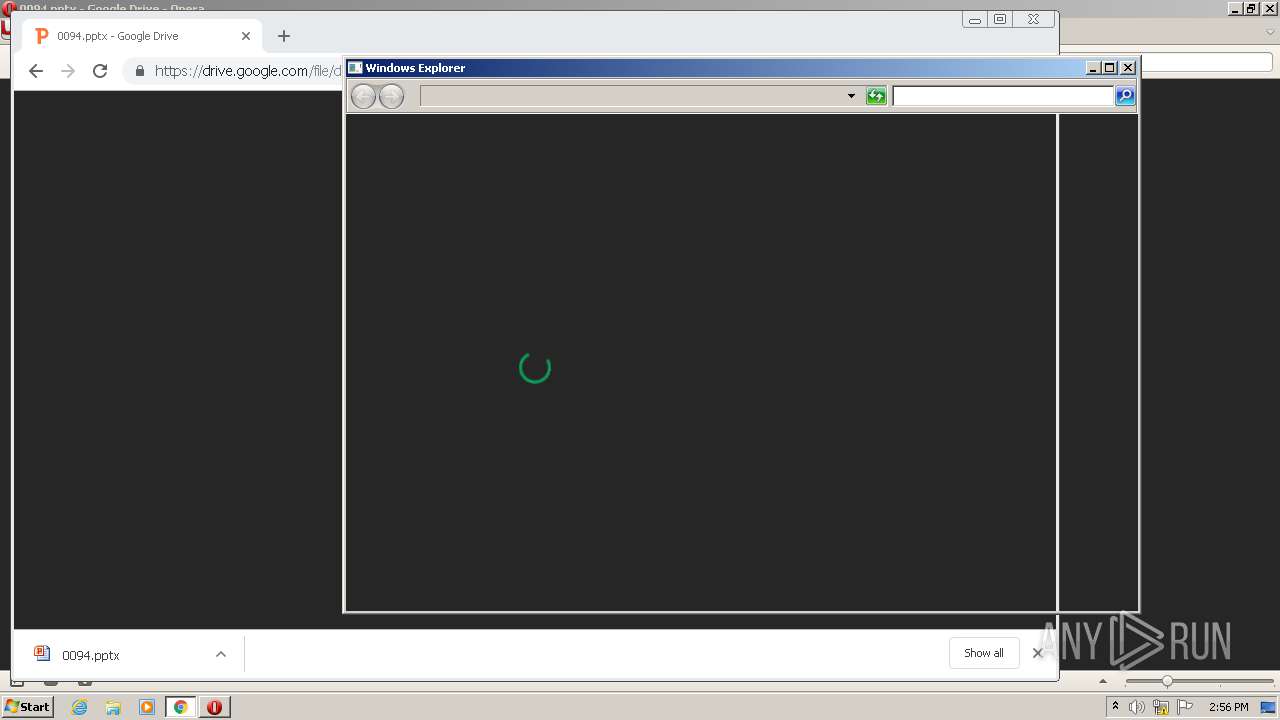Click the Back arrow in Windows Explorer
The image size is (1280, 720).
[363, 96]
